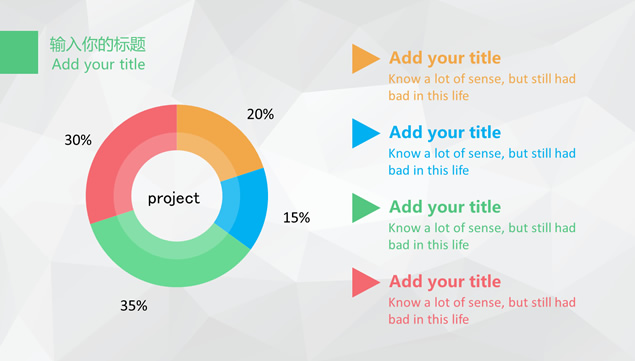Click the green 'Add your title' list heading

(445, 207)
